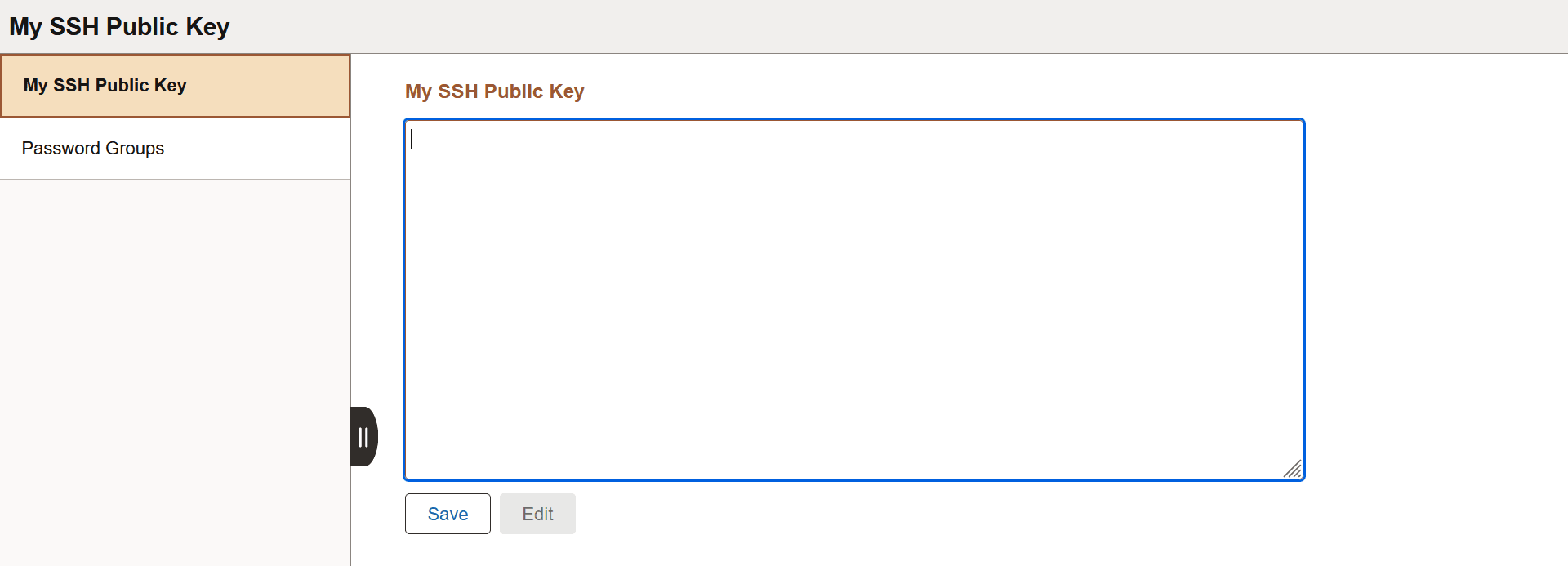Image resolution: width=1568 pixels, height=566 pixels.
Task: Click the orange My SSH Public Key section title
Action: point(494,91)
